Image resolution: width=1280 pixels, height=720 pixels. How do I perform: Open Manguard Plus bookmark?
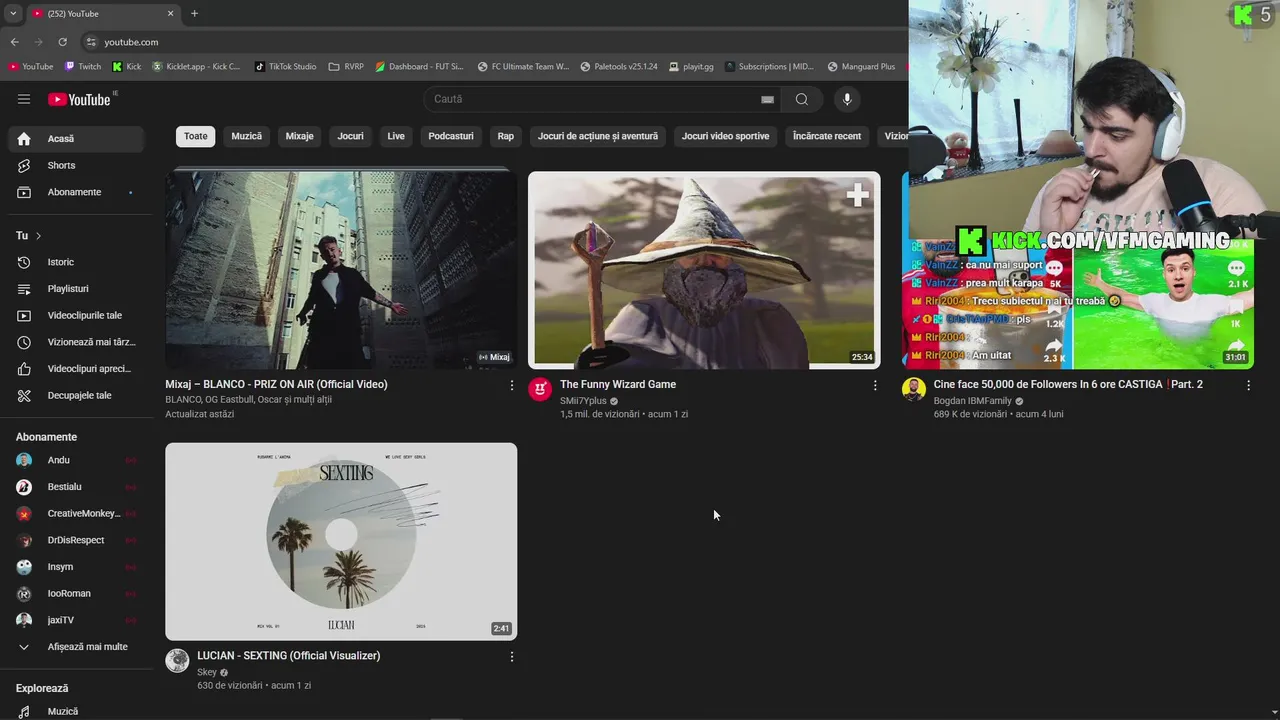click(x=861, y=67)
